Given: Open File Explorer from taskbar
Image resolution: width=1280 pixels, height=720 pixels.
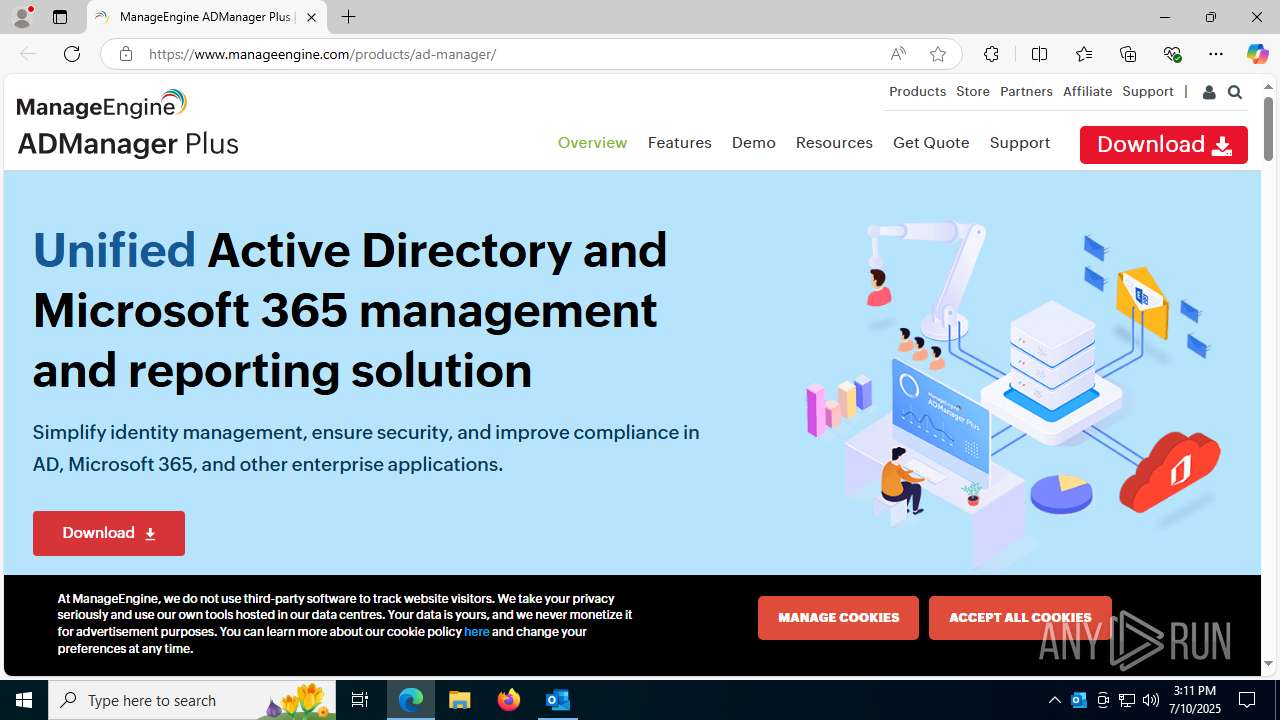Looking at the screenshot, I should tap(460, 700).
